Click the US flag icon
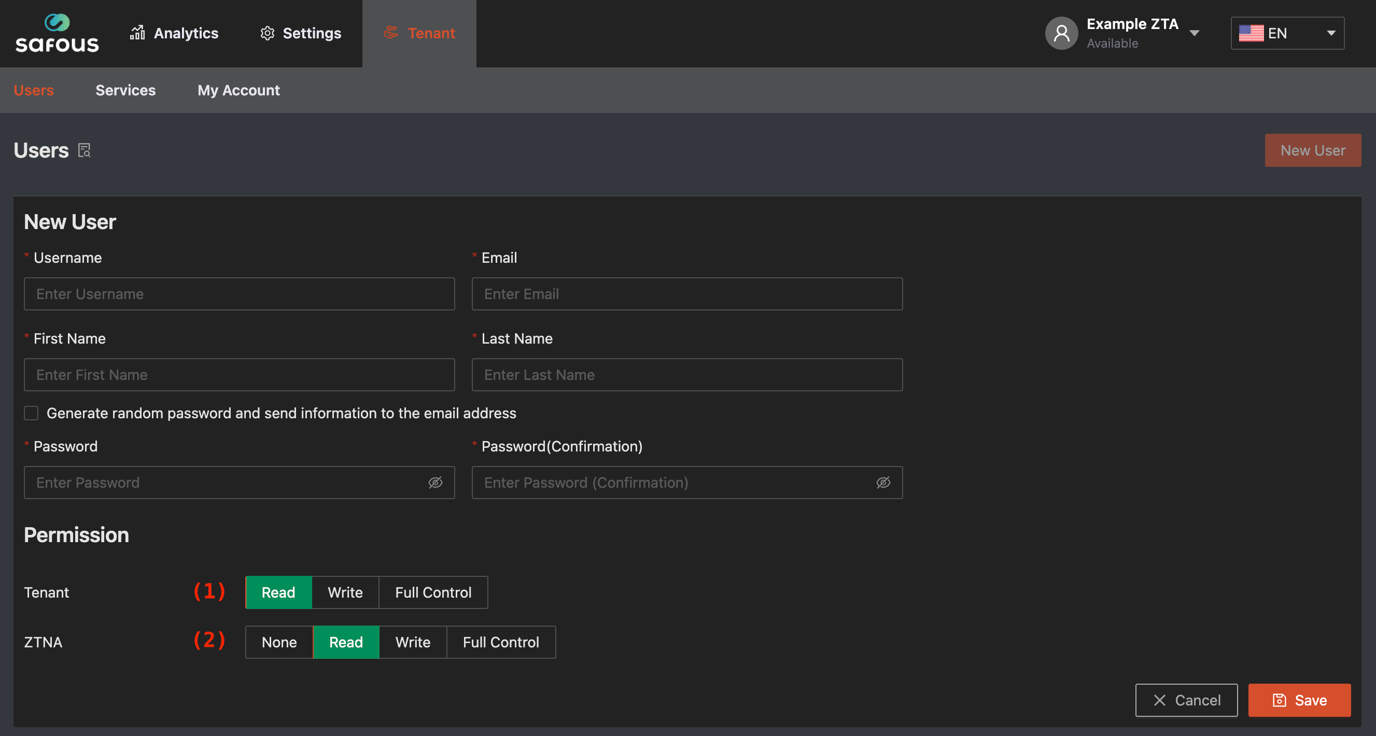This screenshot has height=736, width=1376. pos(1251,33)
